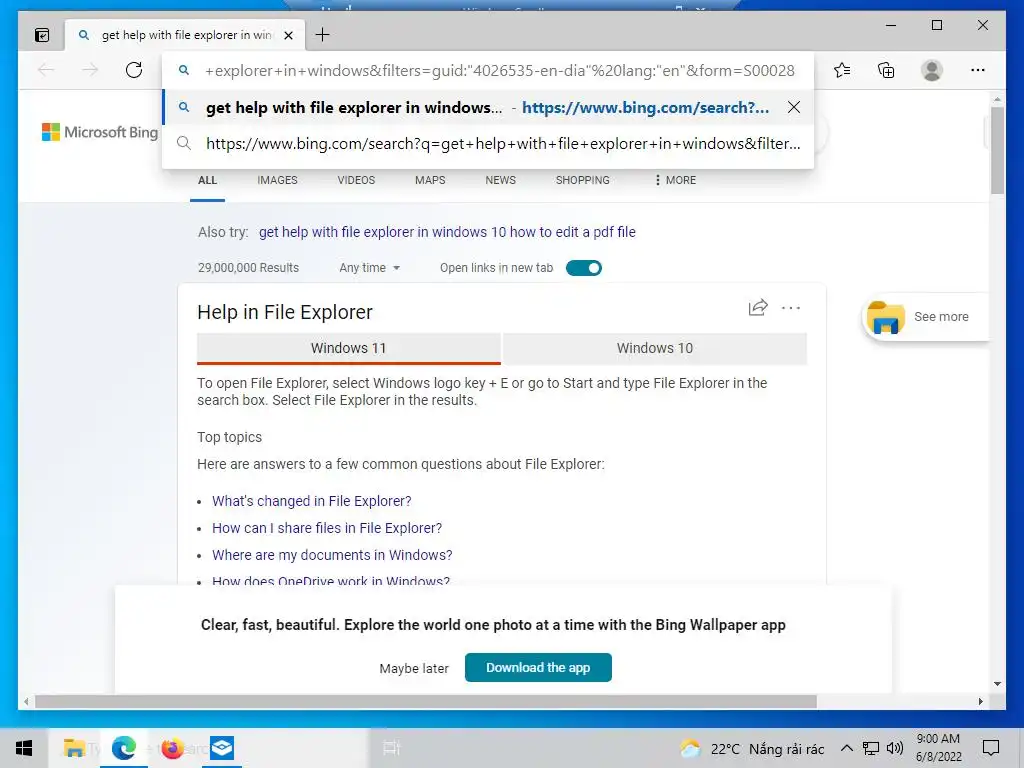Click the Microsoft Edge taskbar icon
The height and width of the screenshot is (768, 1024).
[x=124, y=748]
